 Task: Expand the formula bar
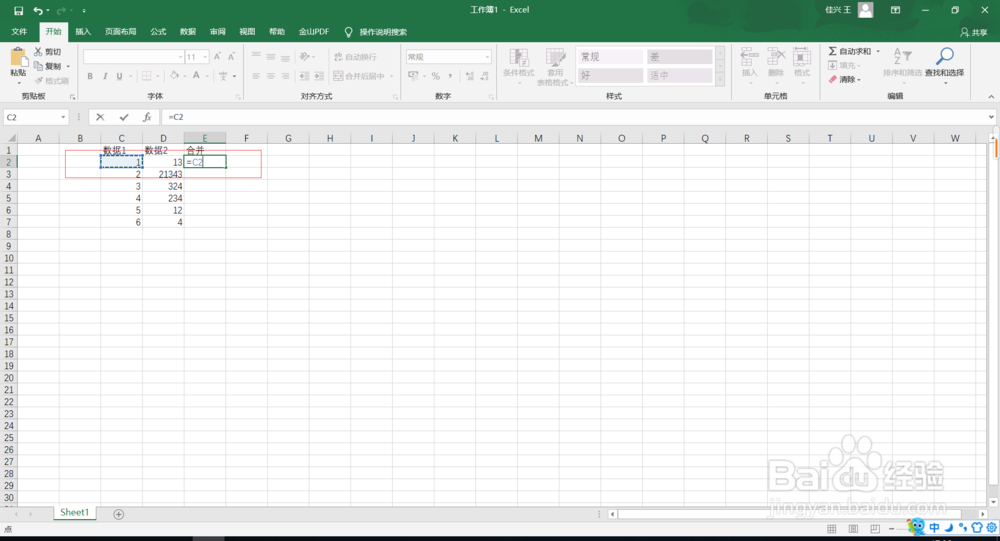991,117
